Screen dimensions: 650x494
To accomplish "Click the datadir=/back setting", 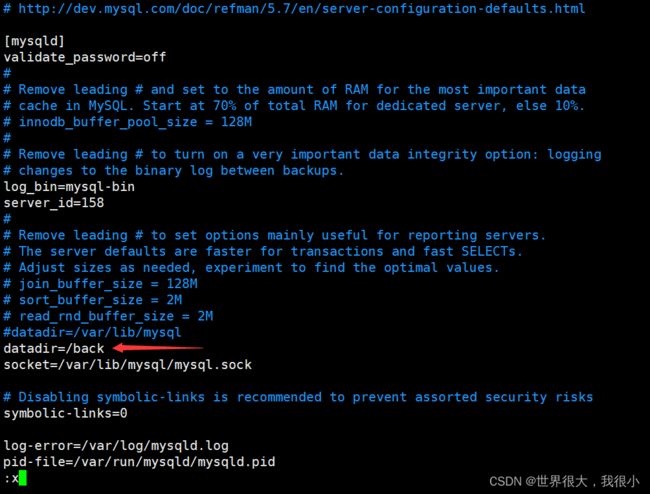I will click(x=54, y=349).
